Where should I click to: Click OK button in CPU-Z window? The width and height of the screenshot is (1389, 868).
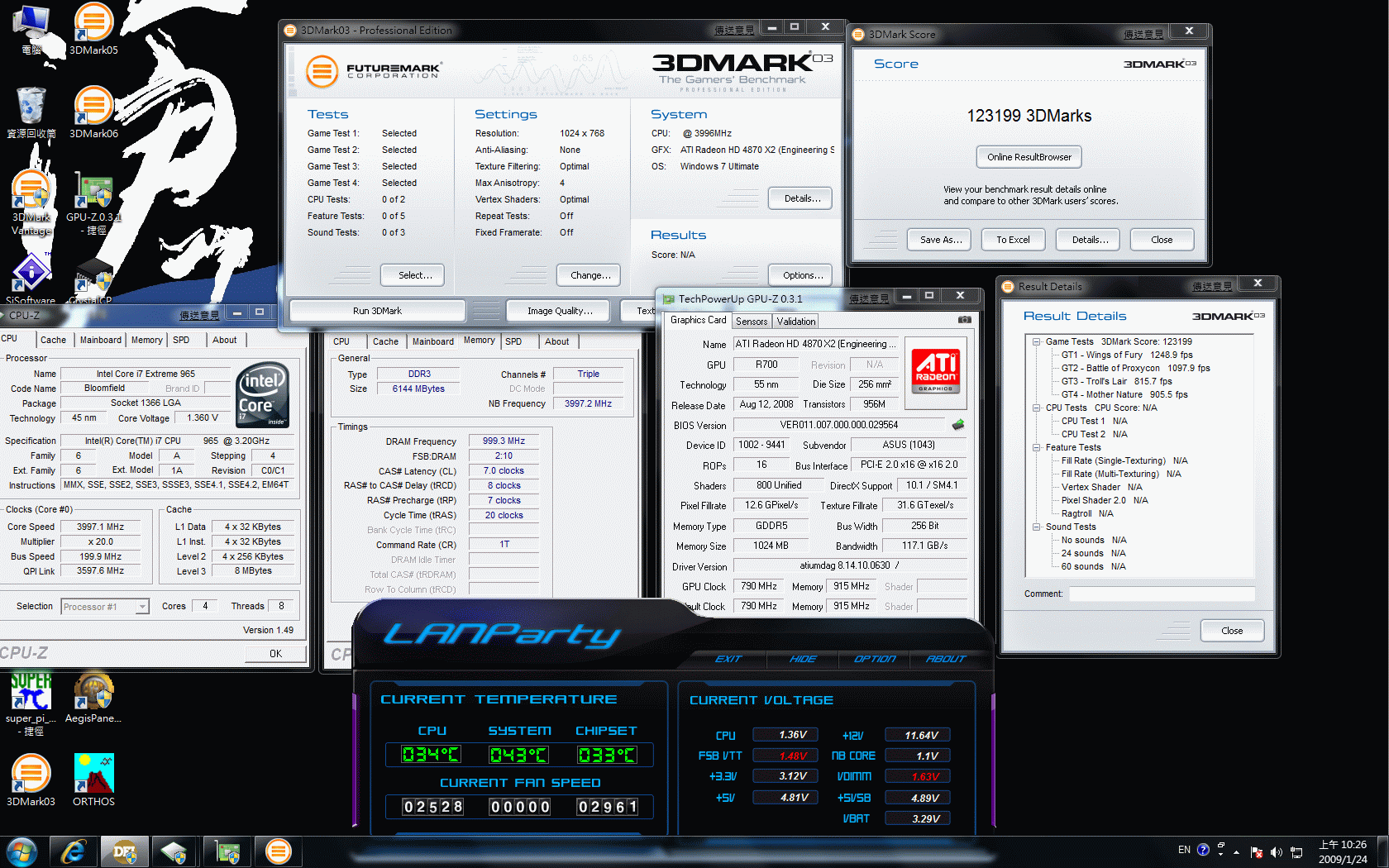click(x=275, y=654)
